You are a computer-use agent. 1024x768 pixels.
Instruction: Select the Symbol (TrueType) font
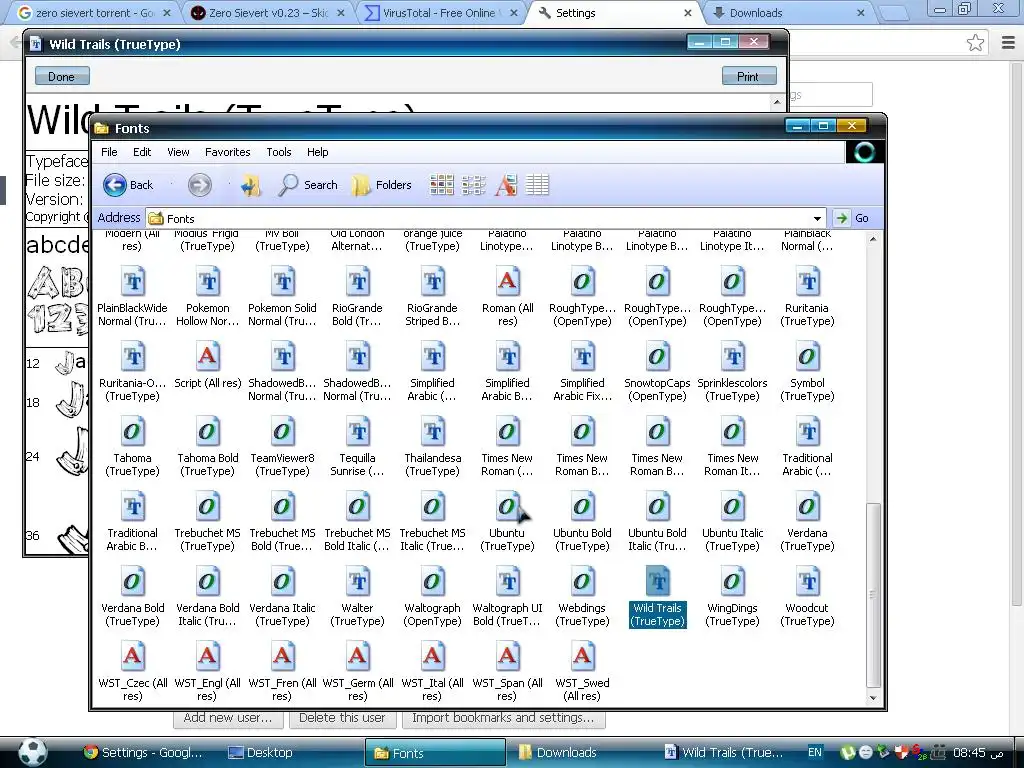[x=808, y=372]
